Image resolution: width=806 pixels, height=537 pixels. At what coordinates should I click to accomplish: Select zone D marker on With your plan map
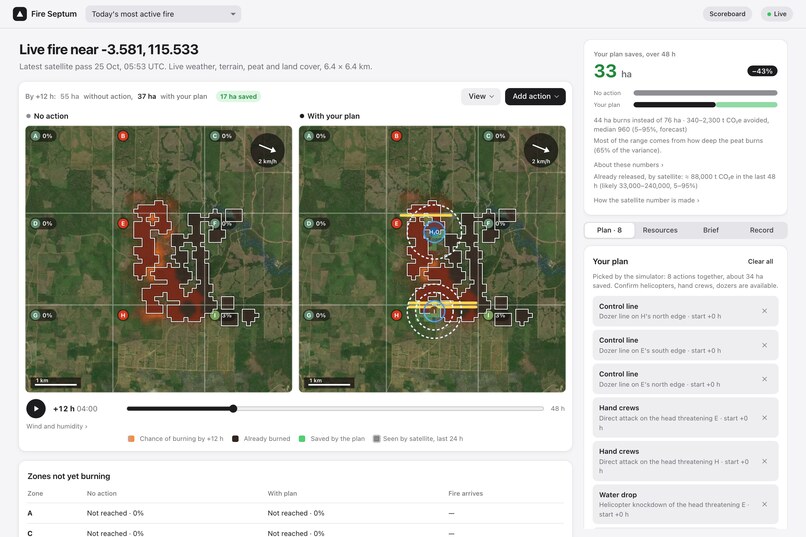coord(309,224)
